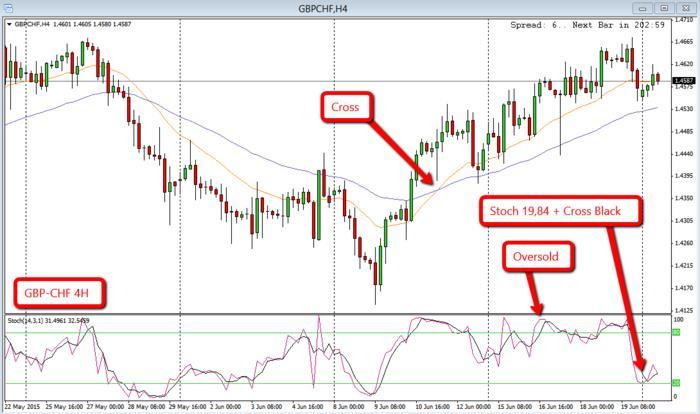The width and height of the screenshot is (700, 414).
Task: Click the 1.4485 price scale label
Action: 683,131
